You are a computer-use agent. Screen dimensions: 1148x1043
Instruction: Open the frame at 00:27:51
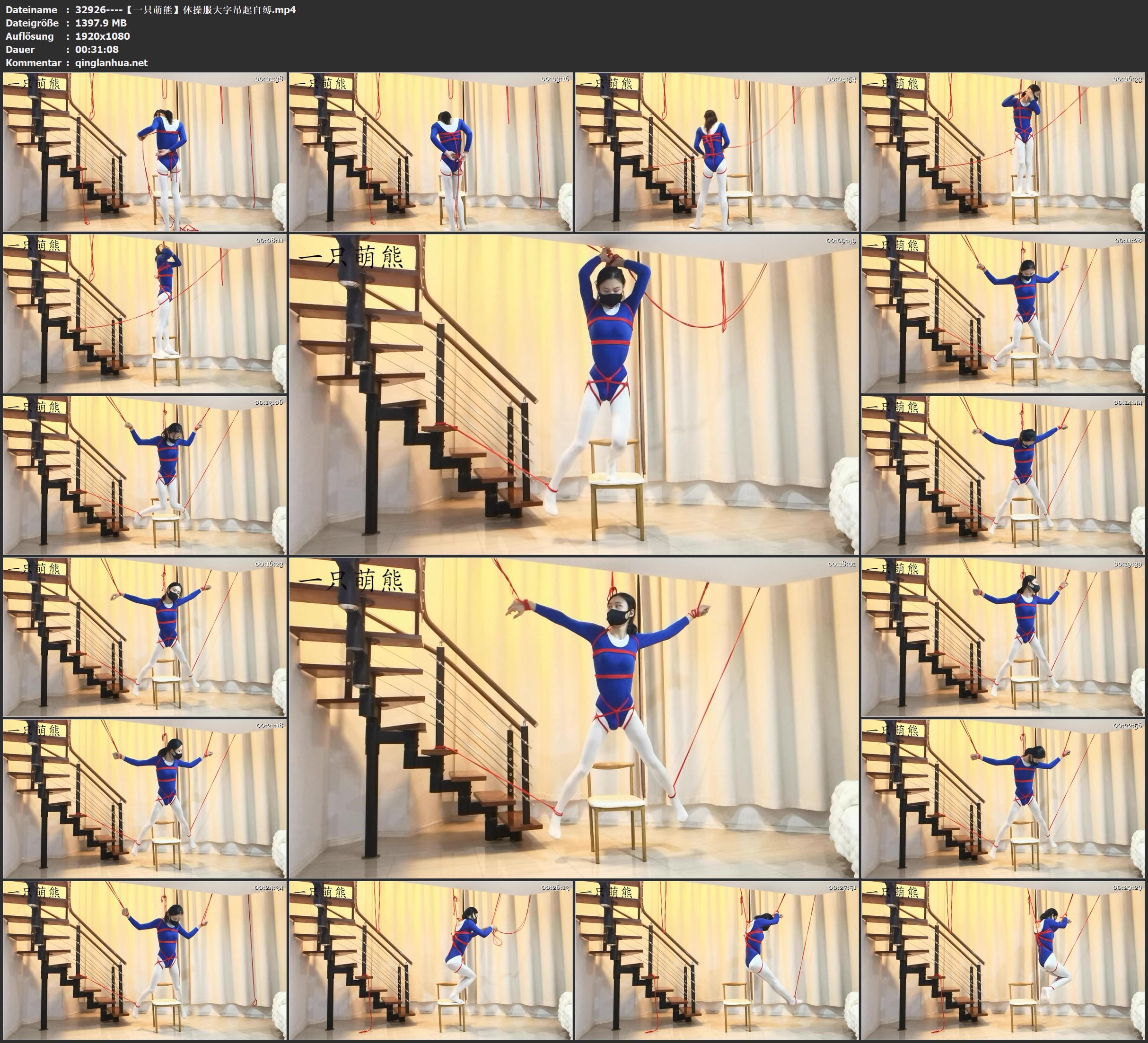pyautogui.click(x=716, y=960)
